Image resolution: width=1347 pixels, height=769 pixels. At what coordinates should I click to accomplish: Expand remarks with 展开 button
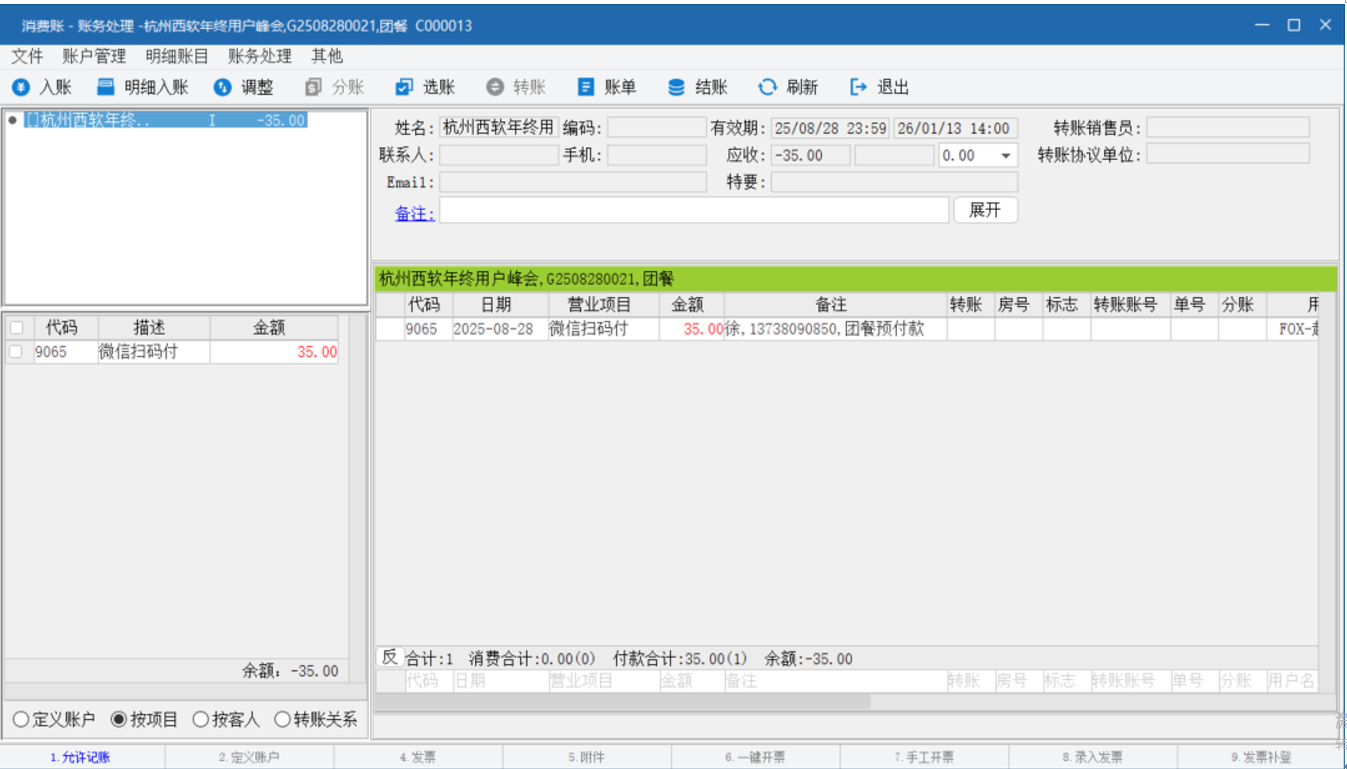[985, 210]
